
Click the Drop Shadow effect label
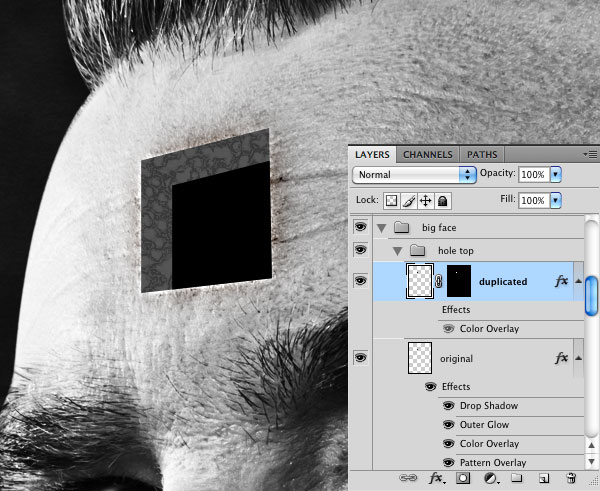489,406
